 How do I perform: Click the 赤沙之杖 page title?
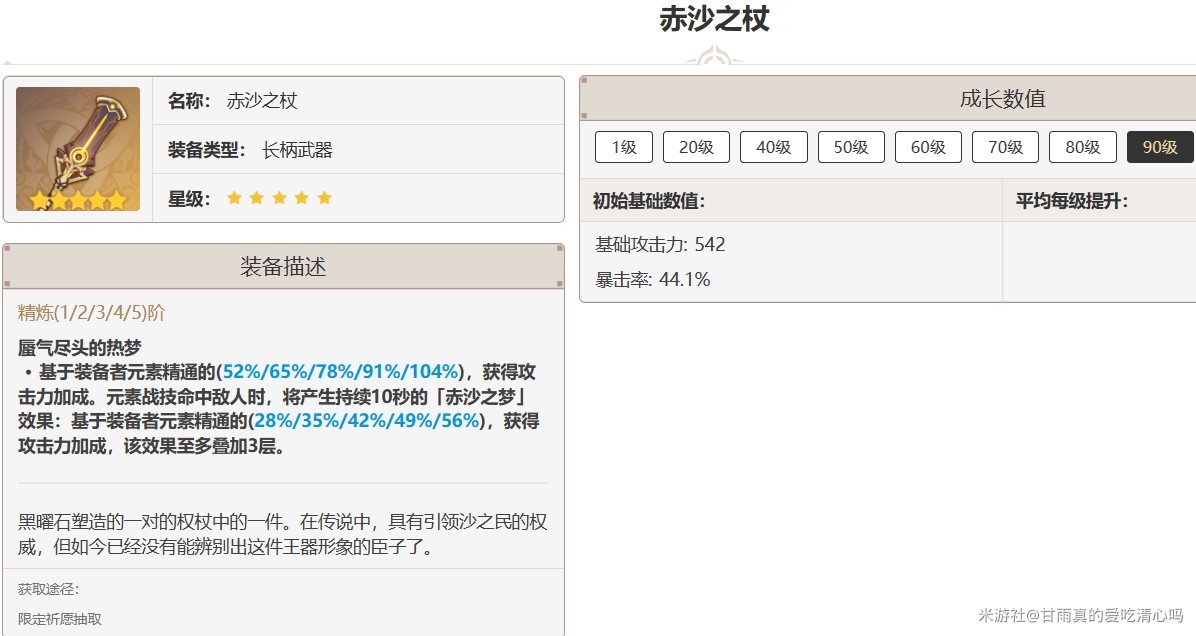pyautogui.click(x=712, y=20)
